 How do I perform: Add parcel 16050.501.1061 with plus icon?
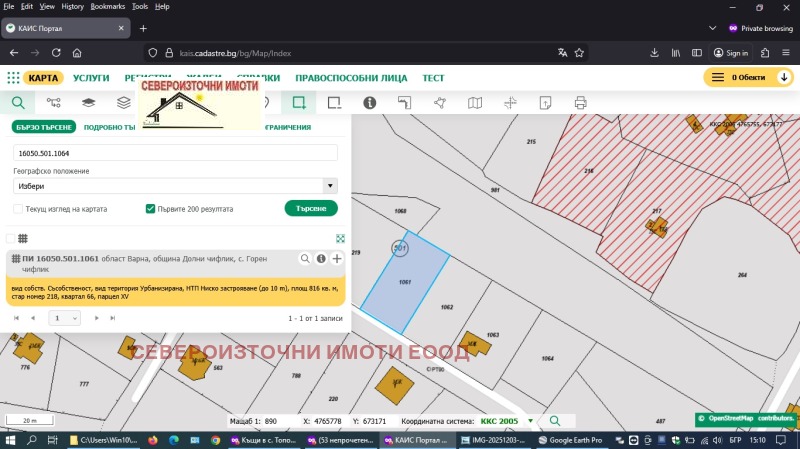coord(337,259)
